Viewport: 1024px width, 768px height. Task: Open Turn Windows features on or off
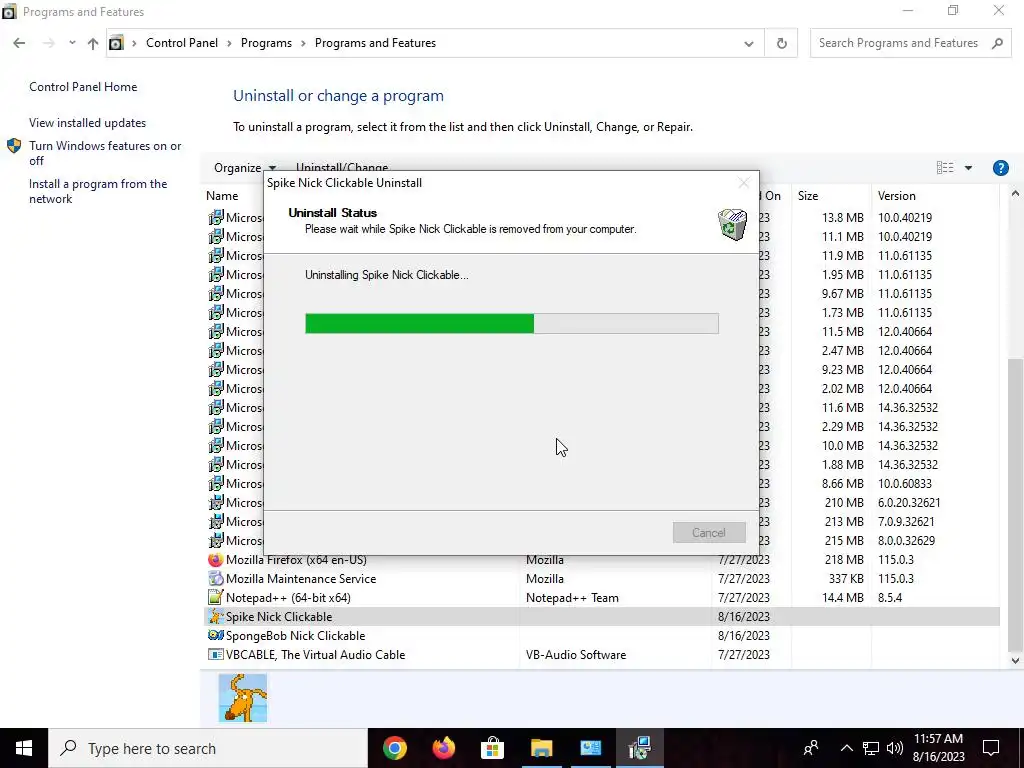pos(105,153)
